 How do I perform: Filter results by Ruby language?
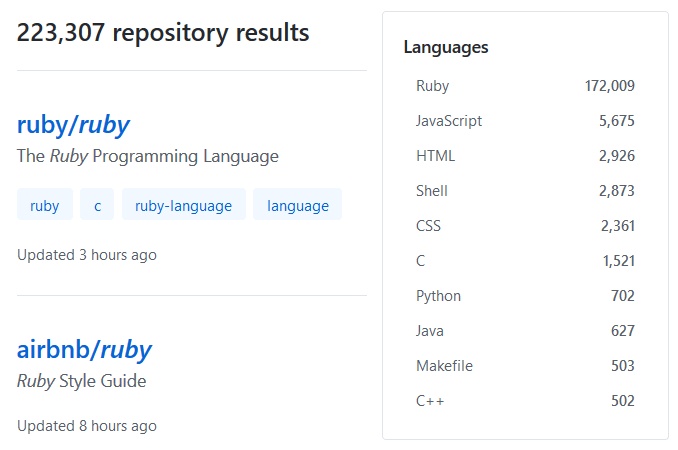coord(525,86)
